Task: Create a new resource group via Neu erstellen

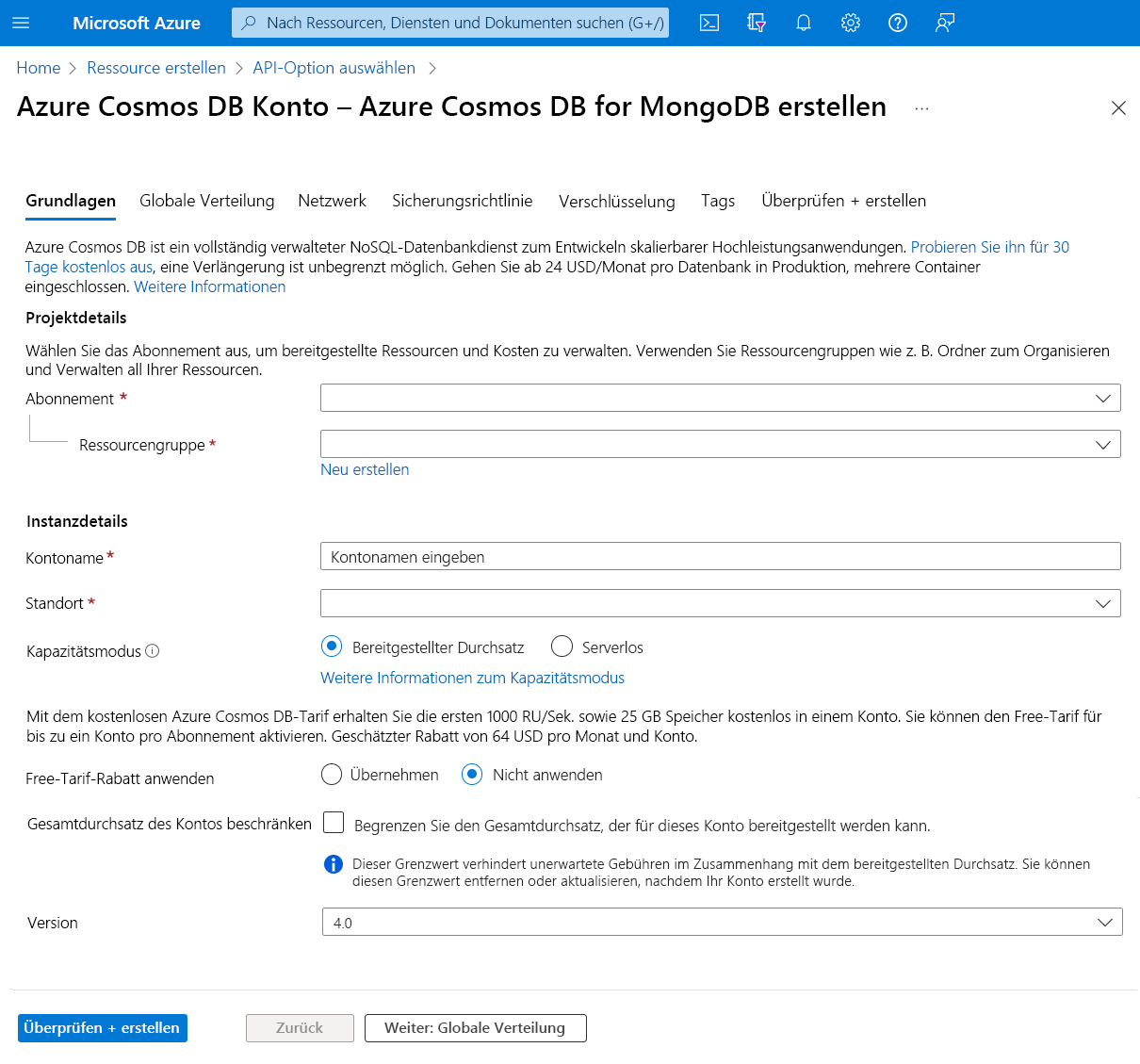Action: click(x=365, y=468)
